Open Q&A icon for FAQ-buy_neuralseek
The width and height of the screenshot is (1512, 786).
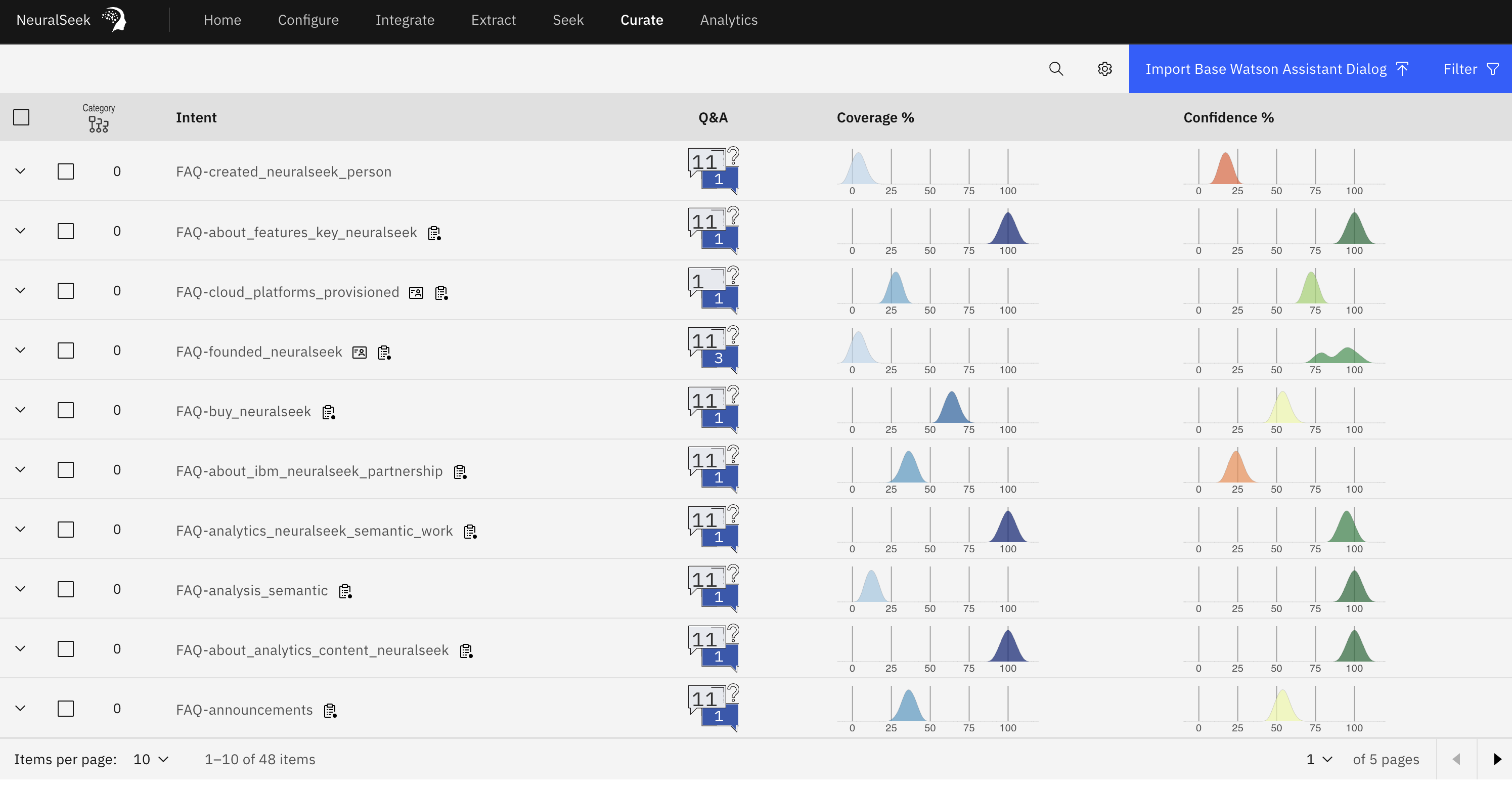[x=714, y=410]
